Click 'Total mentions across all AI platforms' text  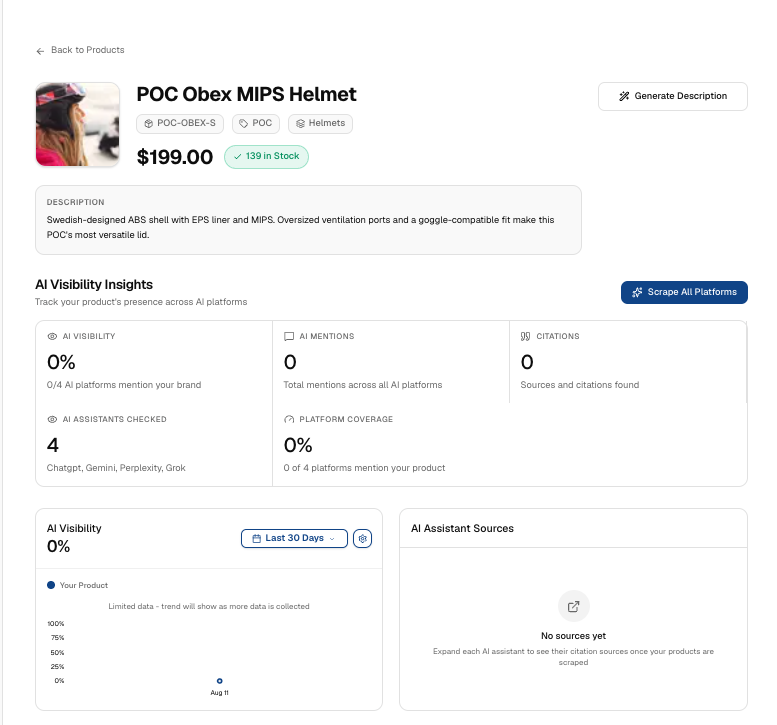(363, 385)
